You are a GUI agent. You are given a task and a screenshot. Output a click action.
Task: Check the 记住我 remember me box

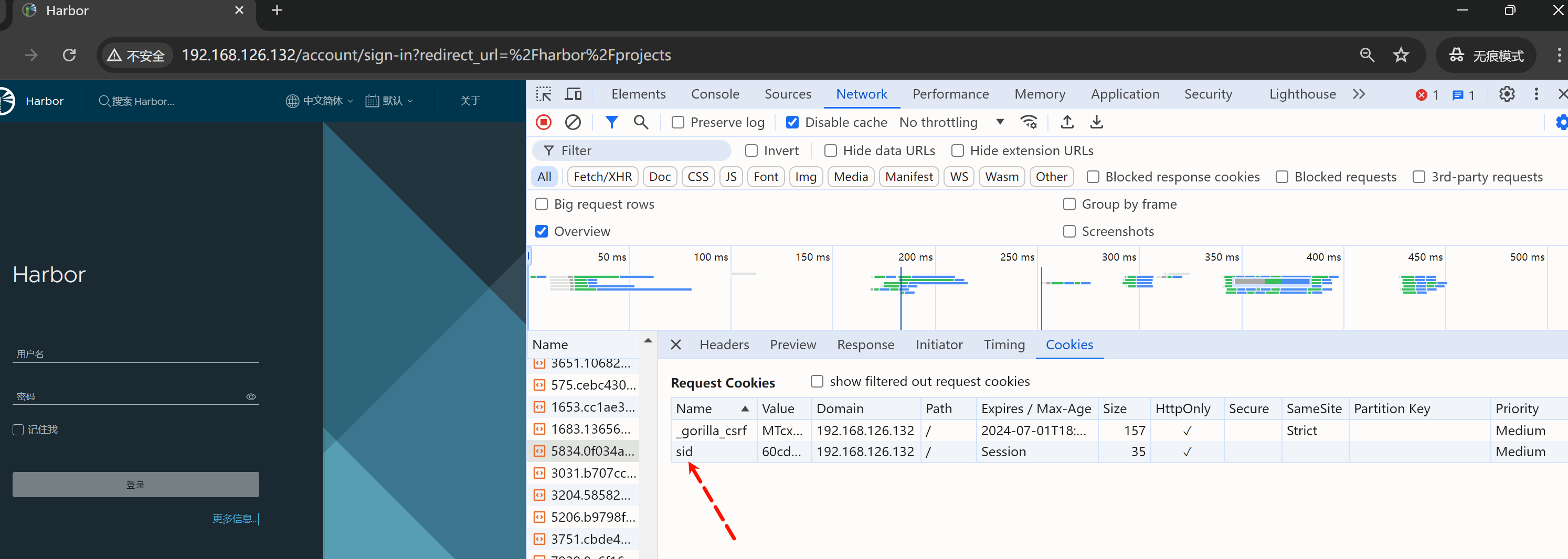coord(18,429)
